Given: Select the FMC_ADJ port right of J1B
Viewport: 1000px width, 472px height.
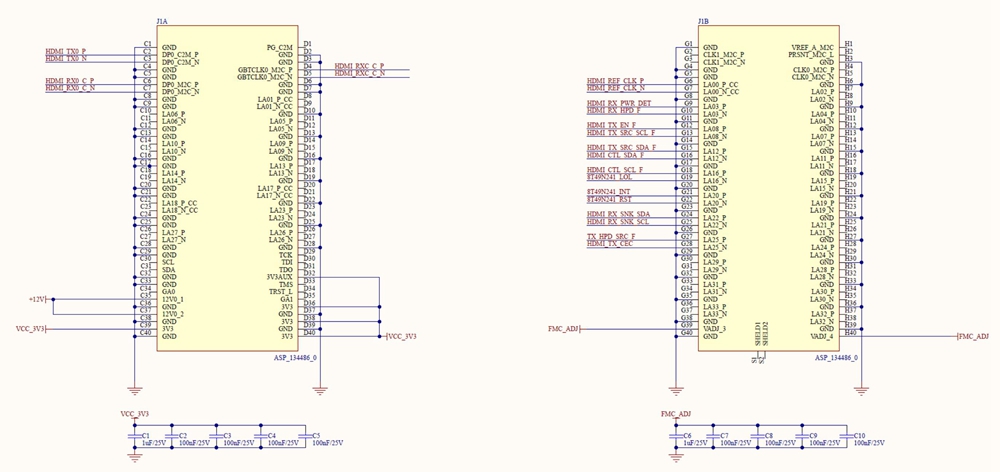Looking at the screenshot, I should pos(971,337).
